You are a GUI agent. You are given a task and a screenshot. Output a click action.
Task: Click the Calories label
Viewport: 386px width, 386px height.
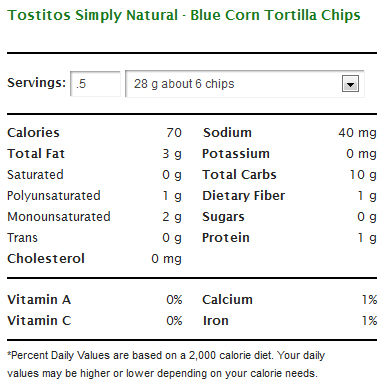click(33, 133)
